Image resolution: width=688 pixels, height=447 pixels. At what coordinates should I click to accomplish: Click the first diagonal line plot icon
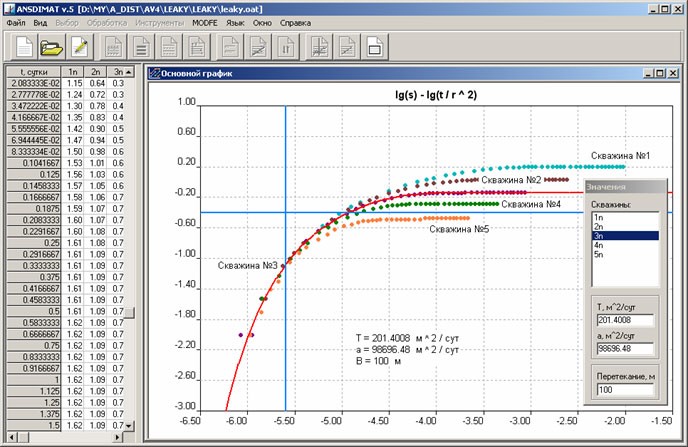(258, 46)
